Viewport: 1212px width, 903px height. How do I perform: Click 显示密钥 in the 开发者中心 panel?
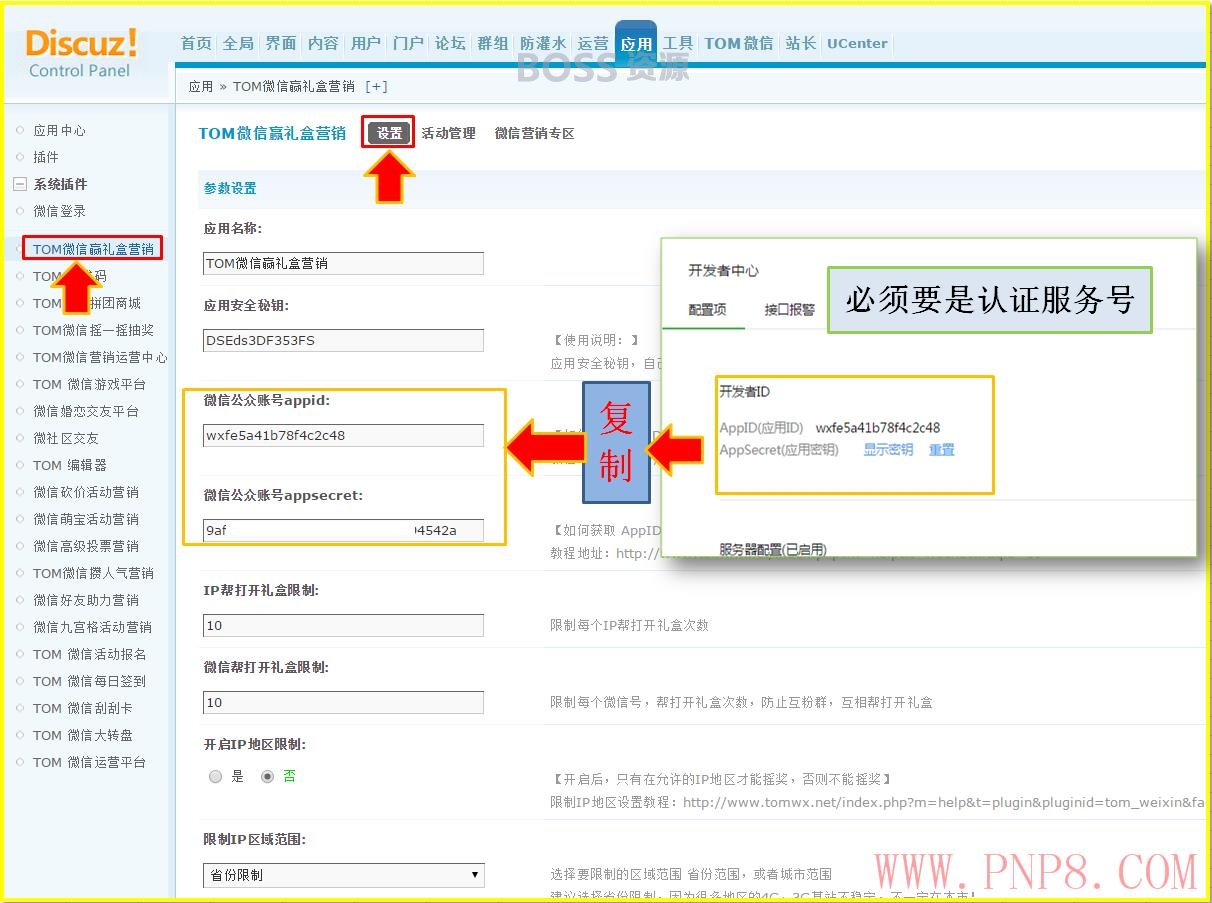[x=888, y=450]
